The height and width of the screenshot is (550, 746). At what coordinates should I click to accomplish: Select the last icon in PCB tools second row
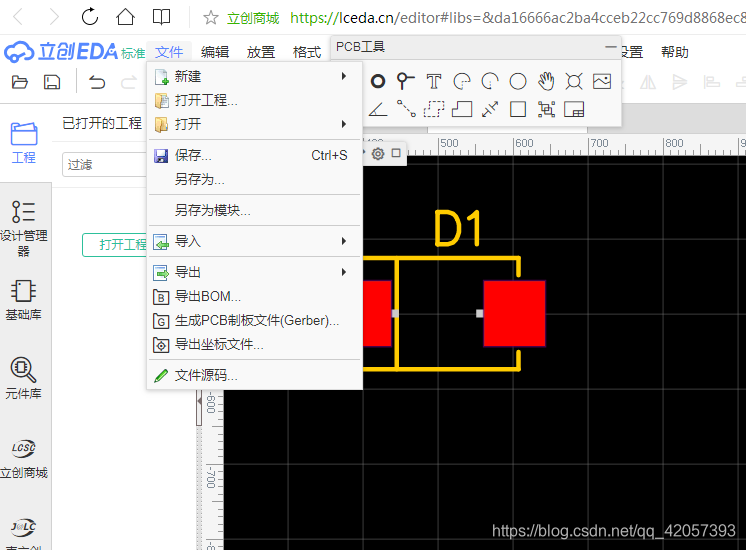coord(574,109)
